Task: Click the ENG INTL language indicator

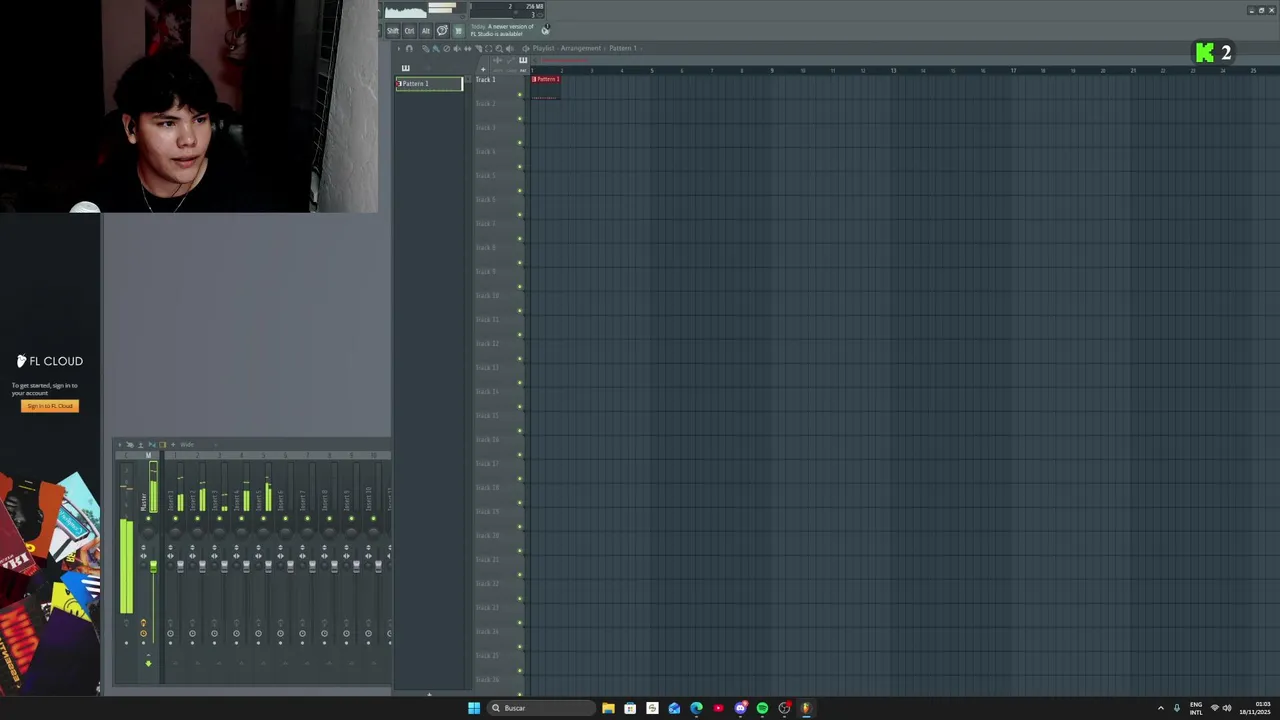Action: coord(1196,708)
